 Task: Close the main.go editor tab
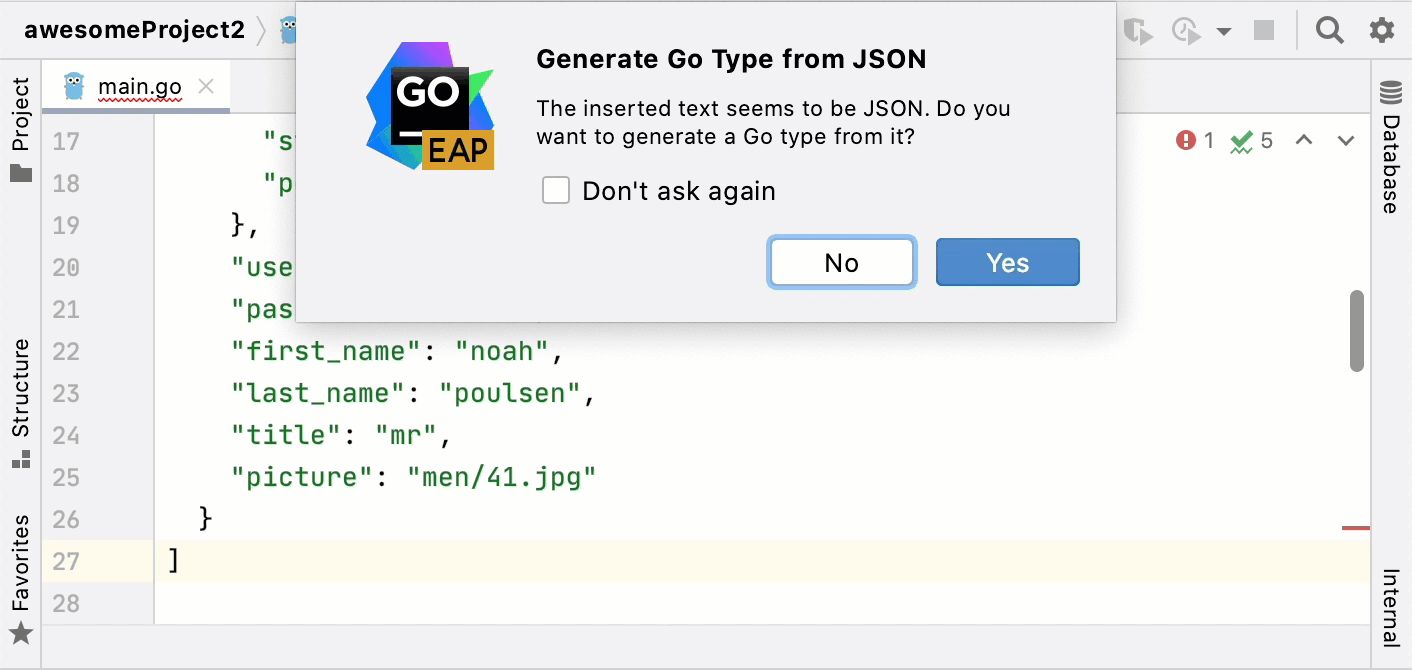pos(206,86)
